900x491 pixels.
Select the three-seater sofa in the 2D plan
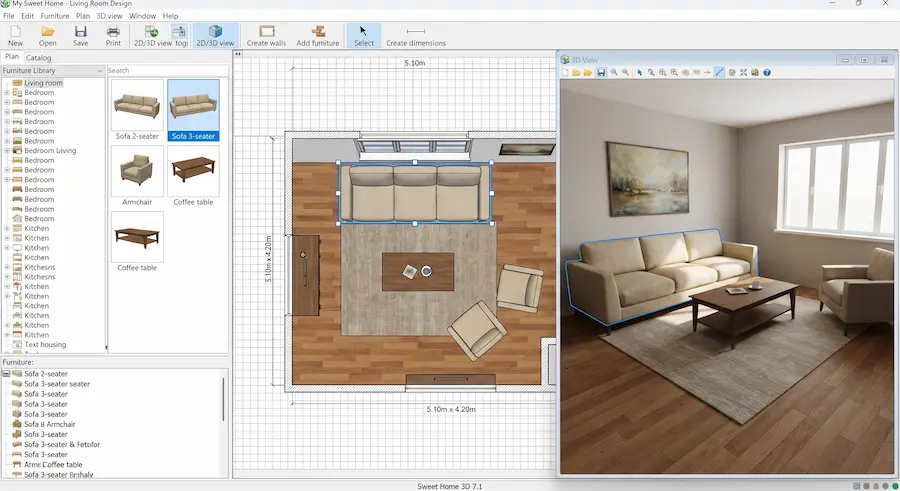click(x=415, y=193)
